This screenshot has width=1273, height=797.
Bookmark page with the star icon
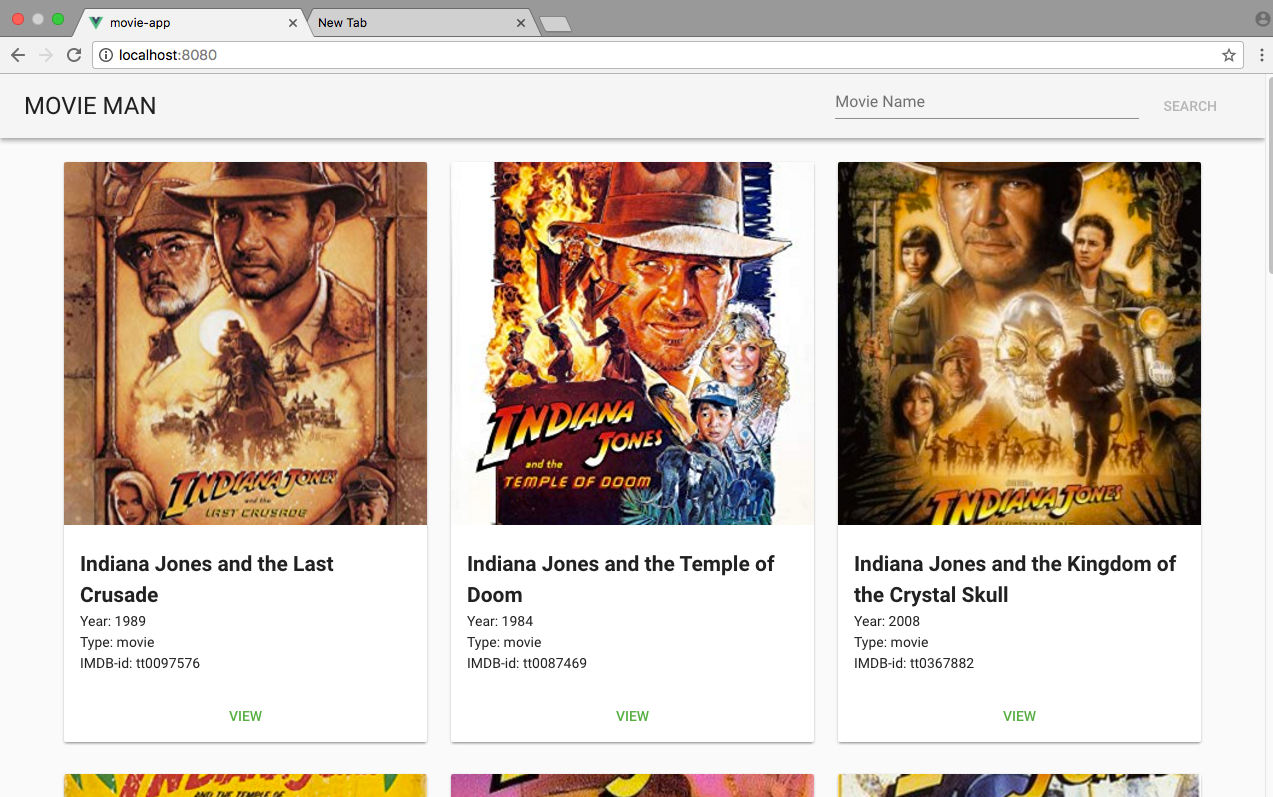click(x=1229, y=55)
